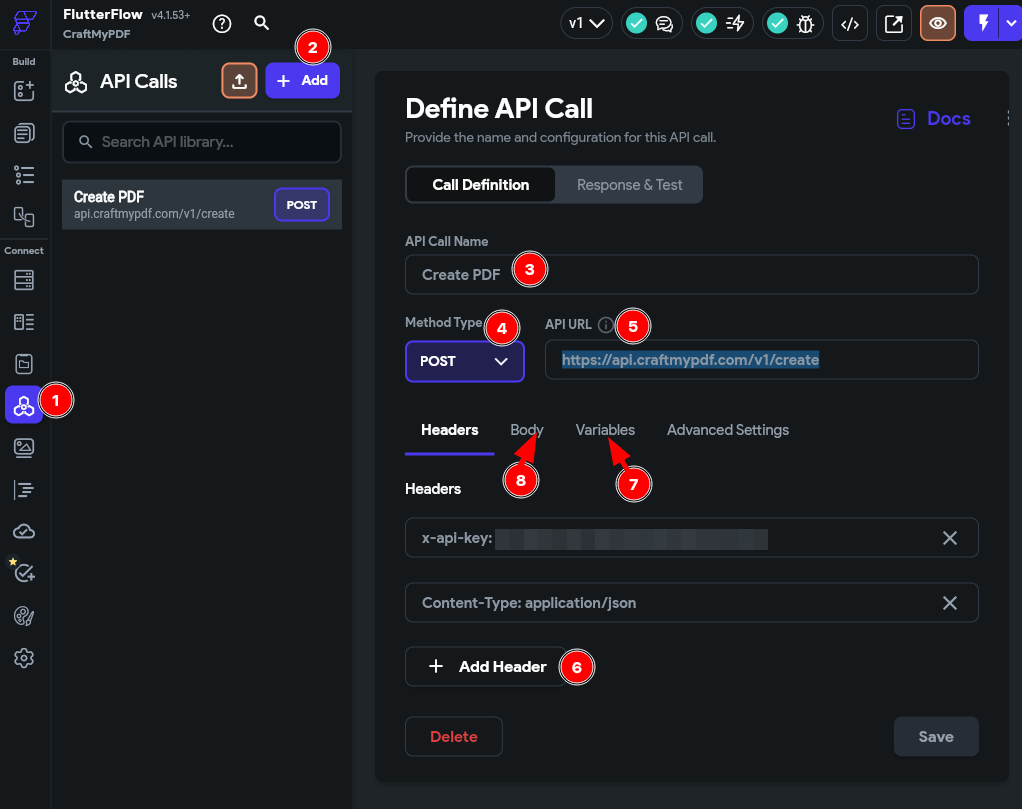Image resolution: width=1022 pixels, height=809 pixels.
Task: Open the Docs link
Action: [934, 119]
